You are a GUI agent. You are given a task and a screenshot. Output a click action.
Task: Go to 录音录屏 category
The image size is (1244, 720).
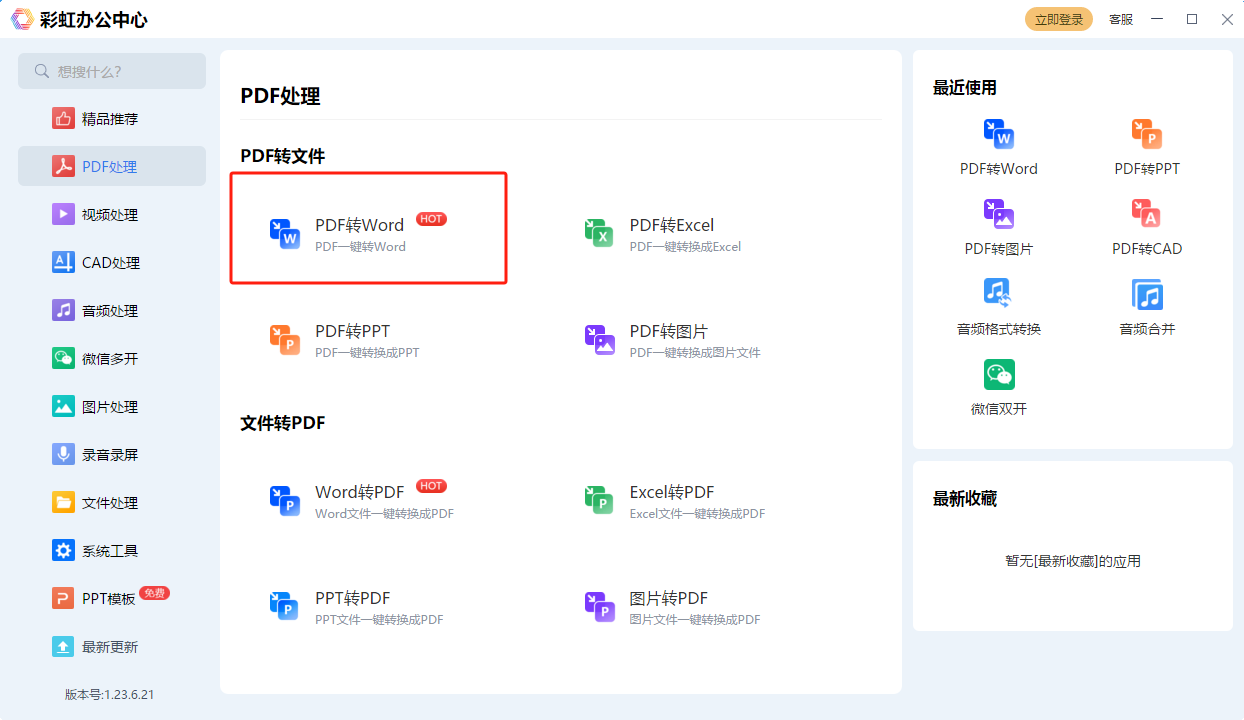(x=112, y=455)
